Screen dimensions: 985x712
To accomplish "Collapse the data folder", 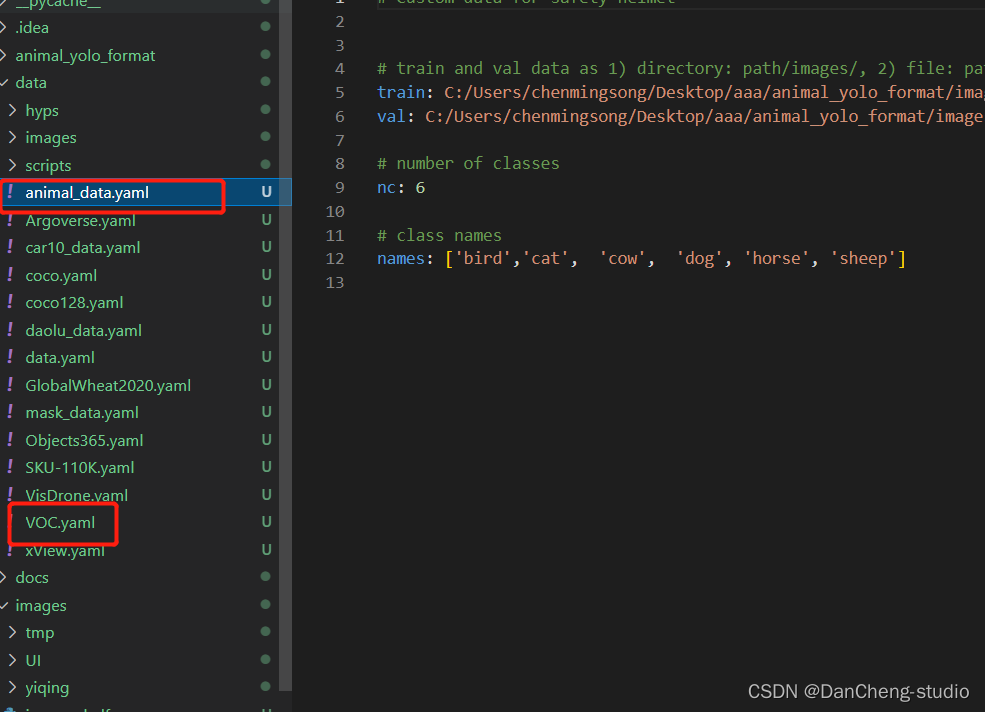I will tap(4, 82).
